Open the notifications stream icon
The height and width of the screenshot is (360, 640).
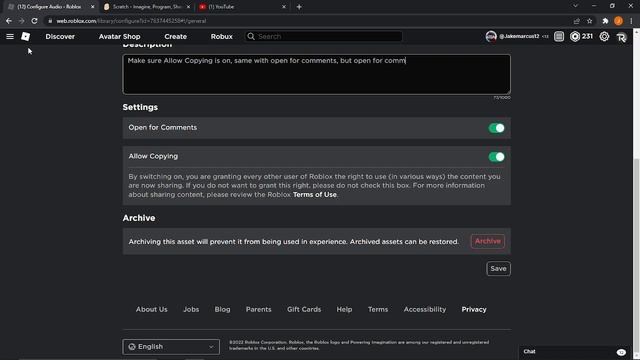click(559, 36)
